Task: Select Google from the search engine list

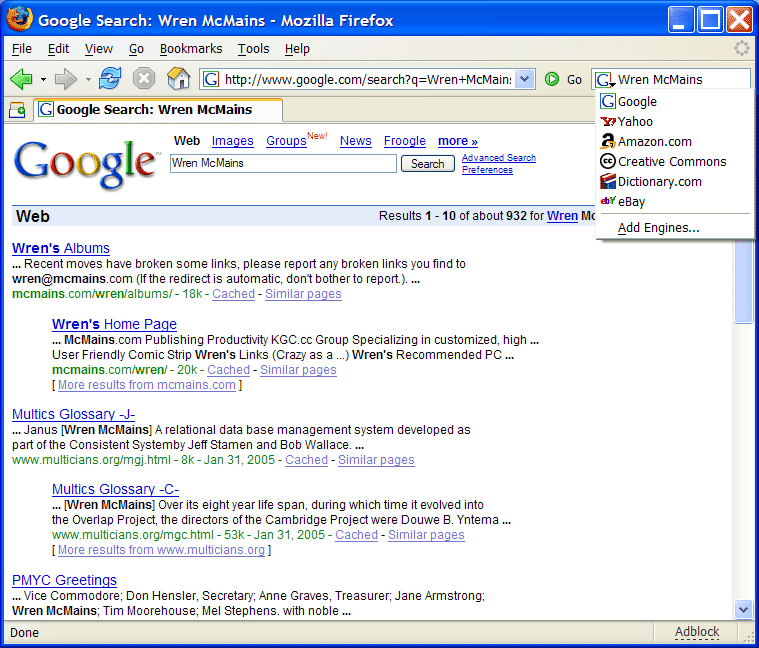Action: point(674,102)
